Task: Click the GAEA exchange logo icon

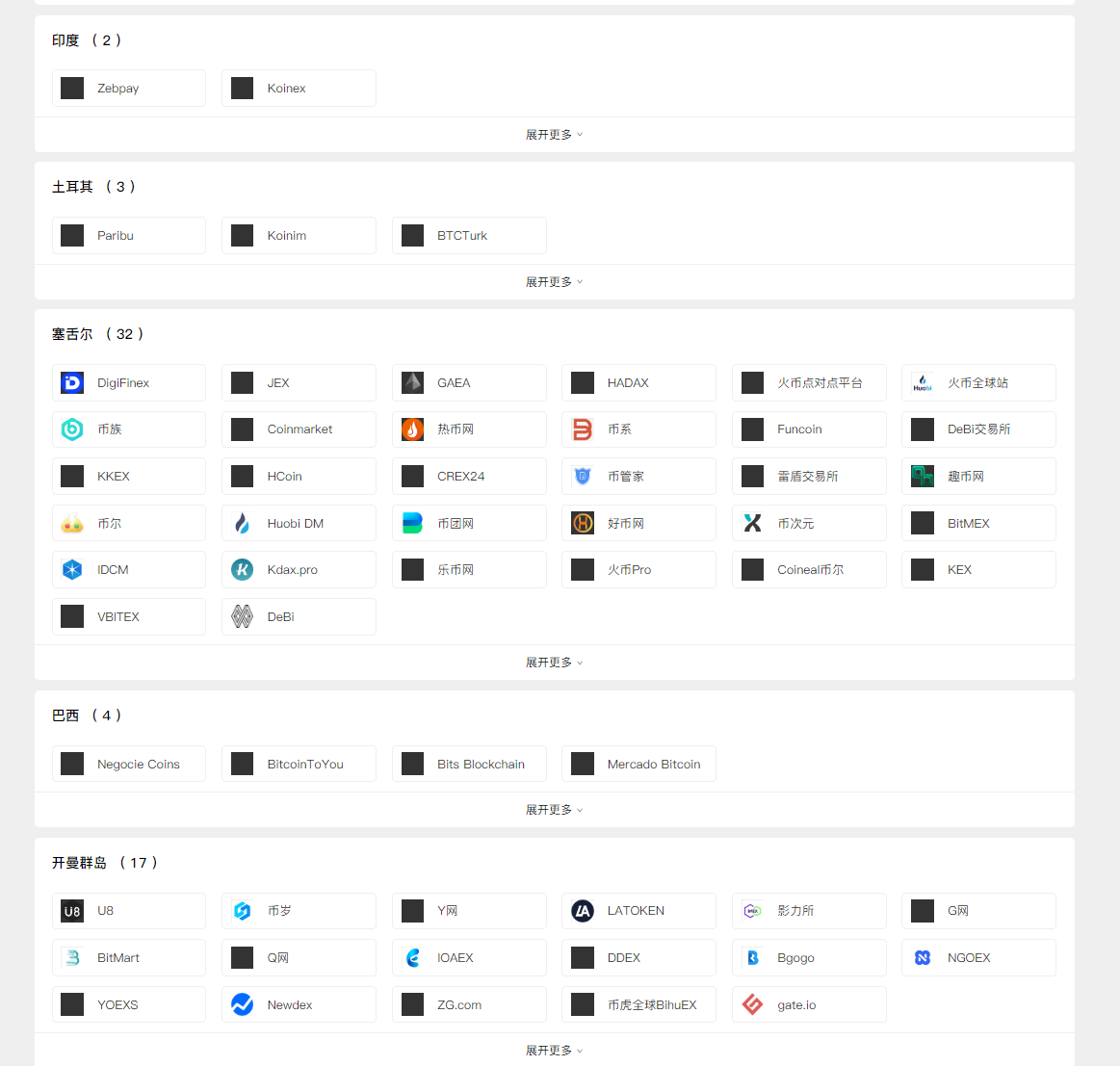Action: [x=413, y=383]
